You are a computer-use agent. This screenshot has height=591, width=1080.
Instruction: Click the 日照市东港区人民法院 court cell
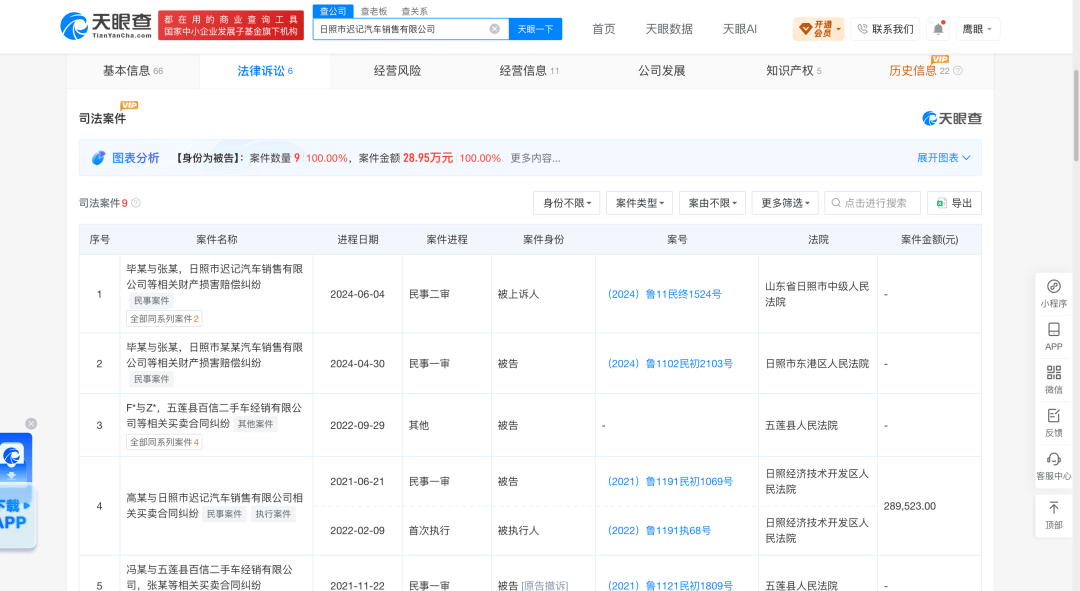pyautogui.click(x=817, y=364)
